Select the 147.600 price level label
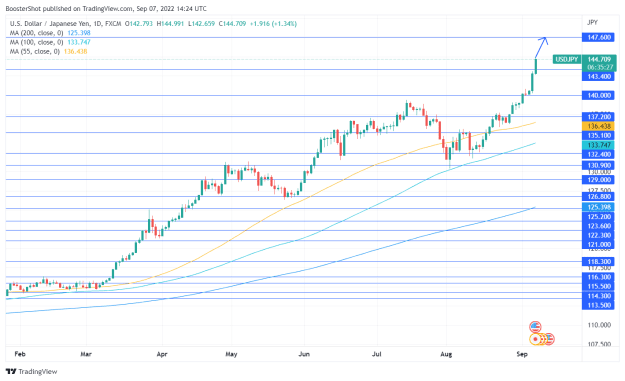 tap(599, 37)
